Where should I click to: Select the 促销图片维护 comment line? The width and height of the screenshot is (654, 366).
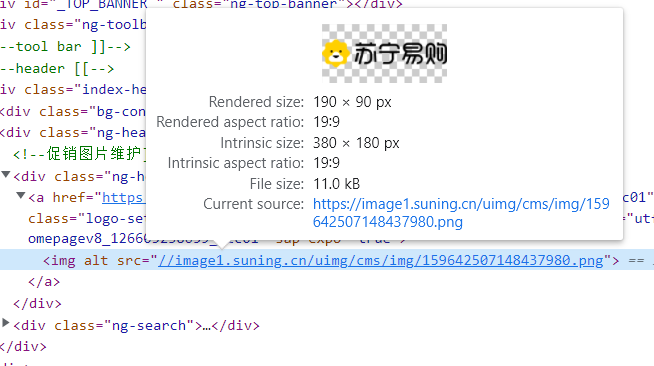79,154
